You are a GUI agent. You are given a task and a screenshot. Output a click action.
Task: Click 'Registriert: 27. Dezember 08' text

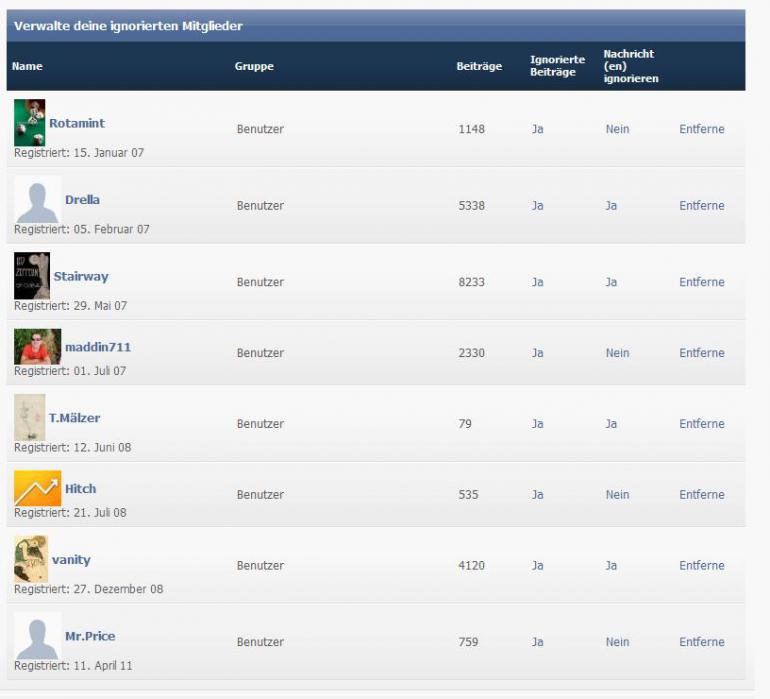point(88,589)
